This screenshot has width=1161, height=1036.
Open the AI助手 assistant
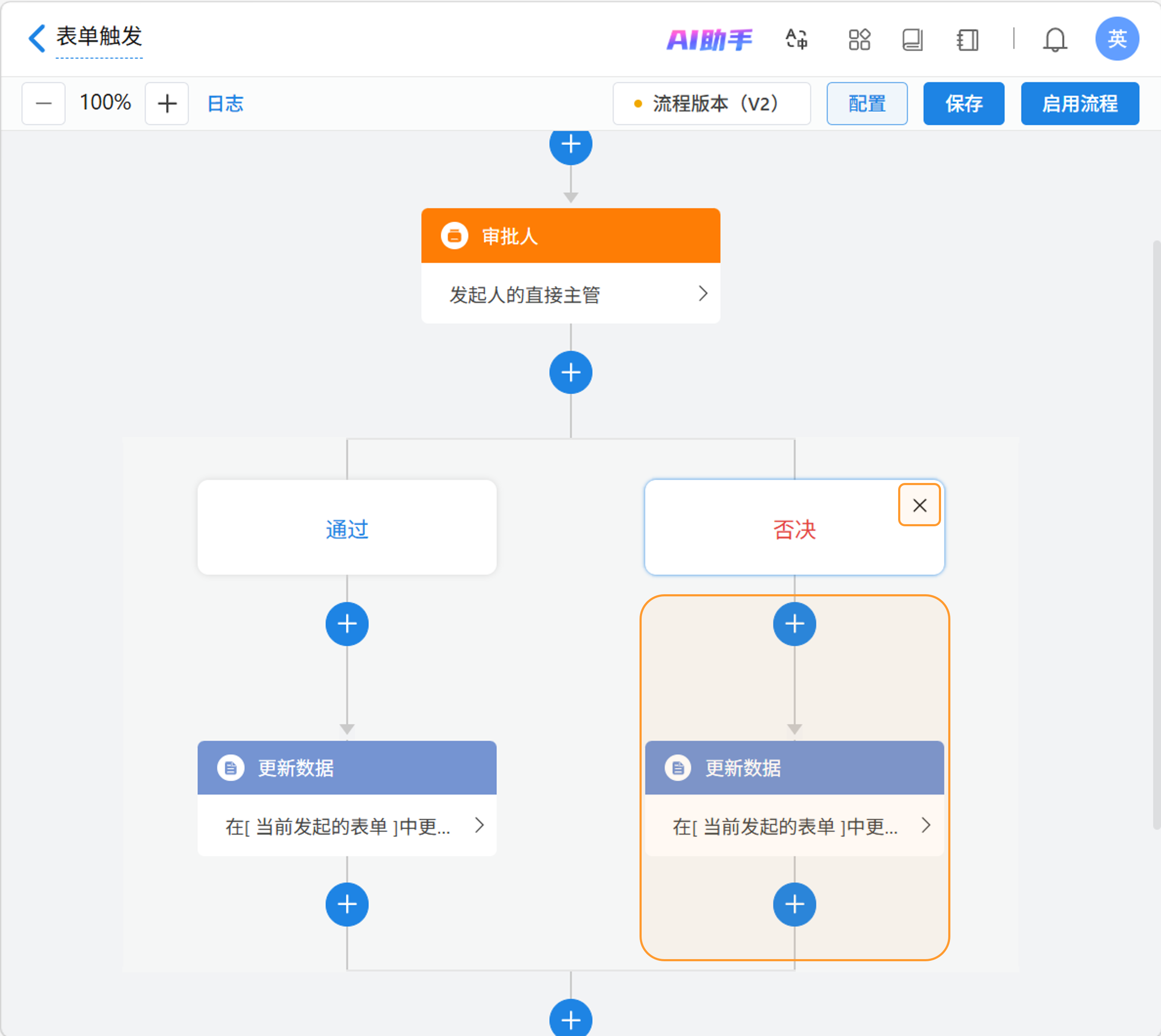coord(709,40)
